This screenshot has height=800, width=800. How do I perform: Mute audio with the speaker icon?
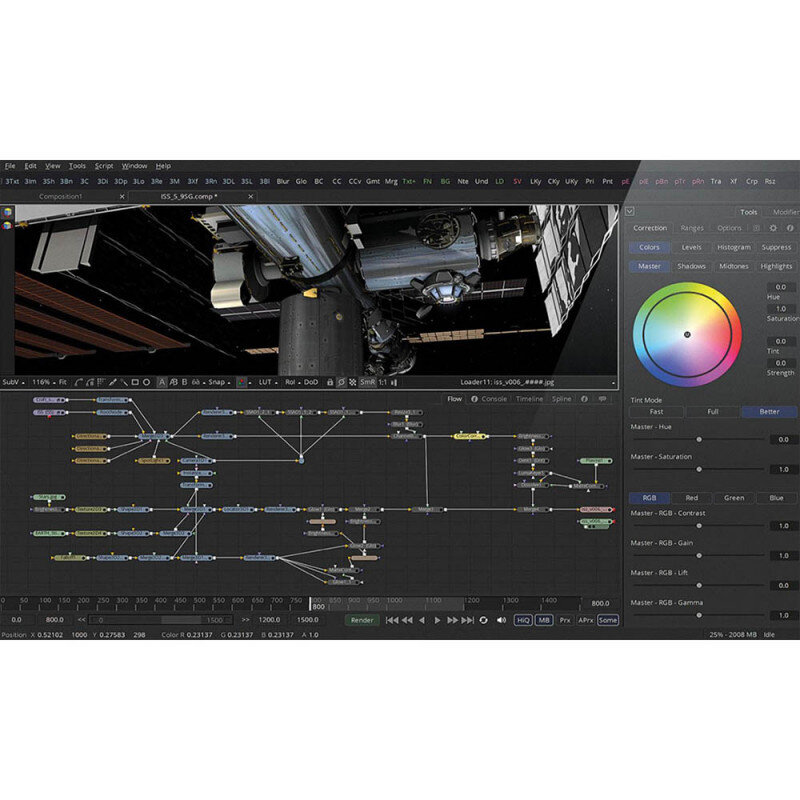click(499, 620)
